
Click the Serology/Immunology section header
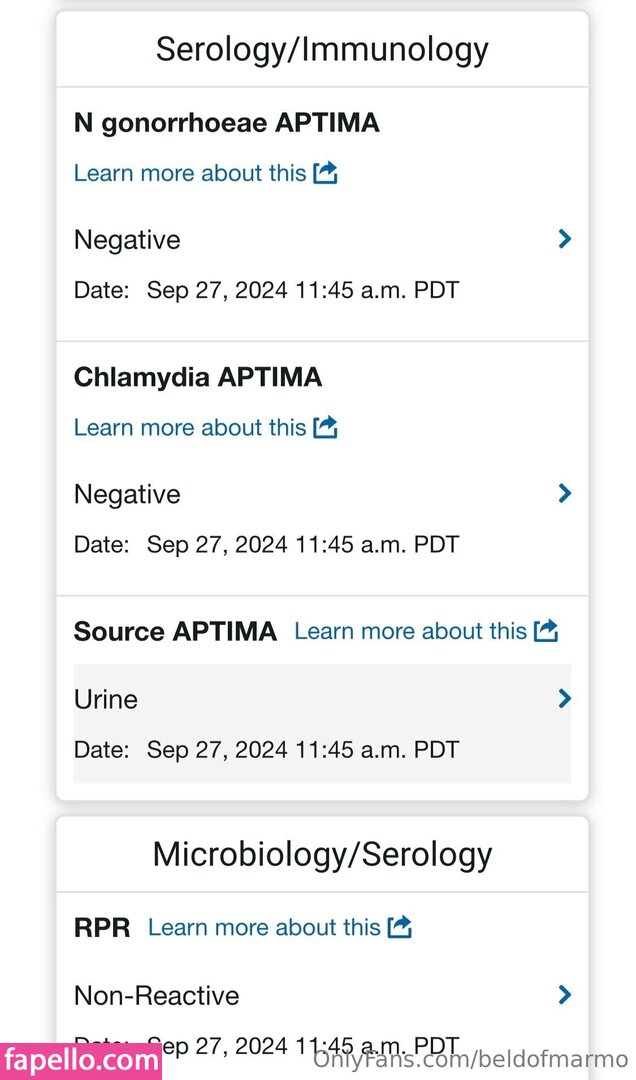pyautogui.click(x=322, y=49)
